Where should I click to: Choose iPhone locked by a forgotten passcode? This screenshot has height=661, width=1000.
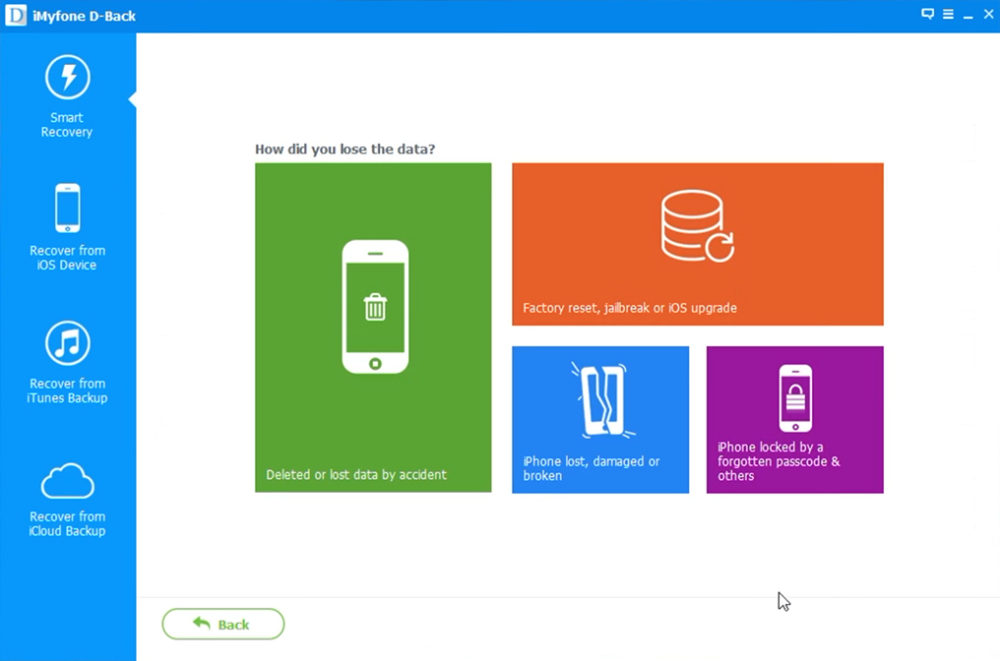(794, 419)
